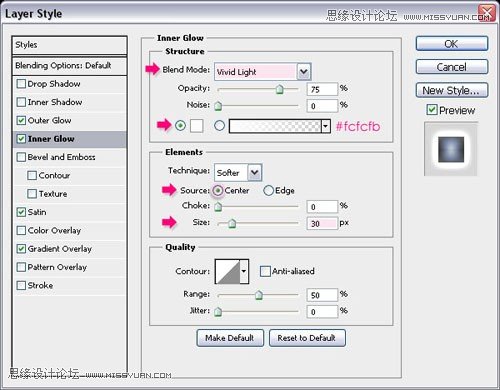Click the Size value field

pyautogui.click(x=322, y=223)
